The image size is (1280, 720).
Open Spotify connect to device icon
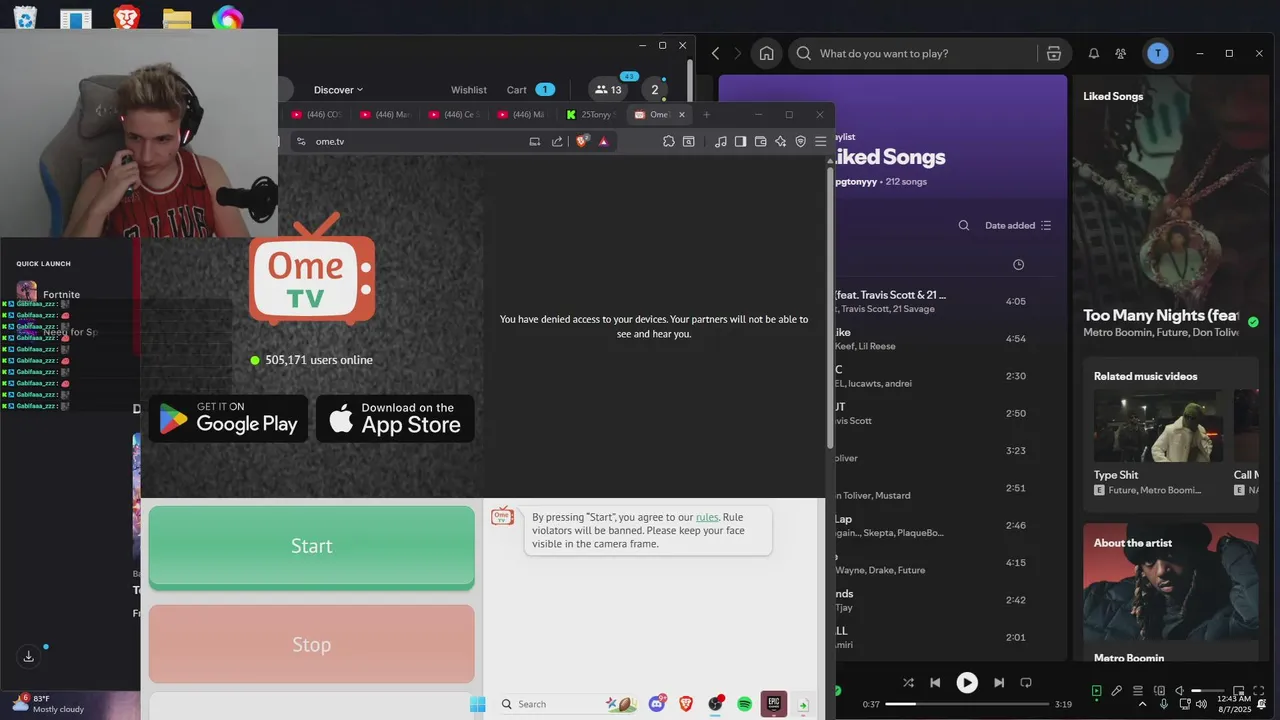point(1159,691)
